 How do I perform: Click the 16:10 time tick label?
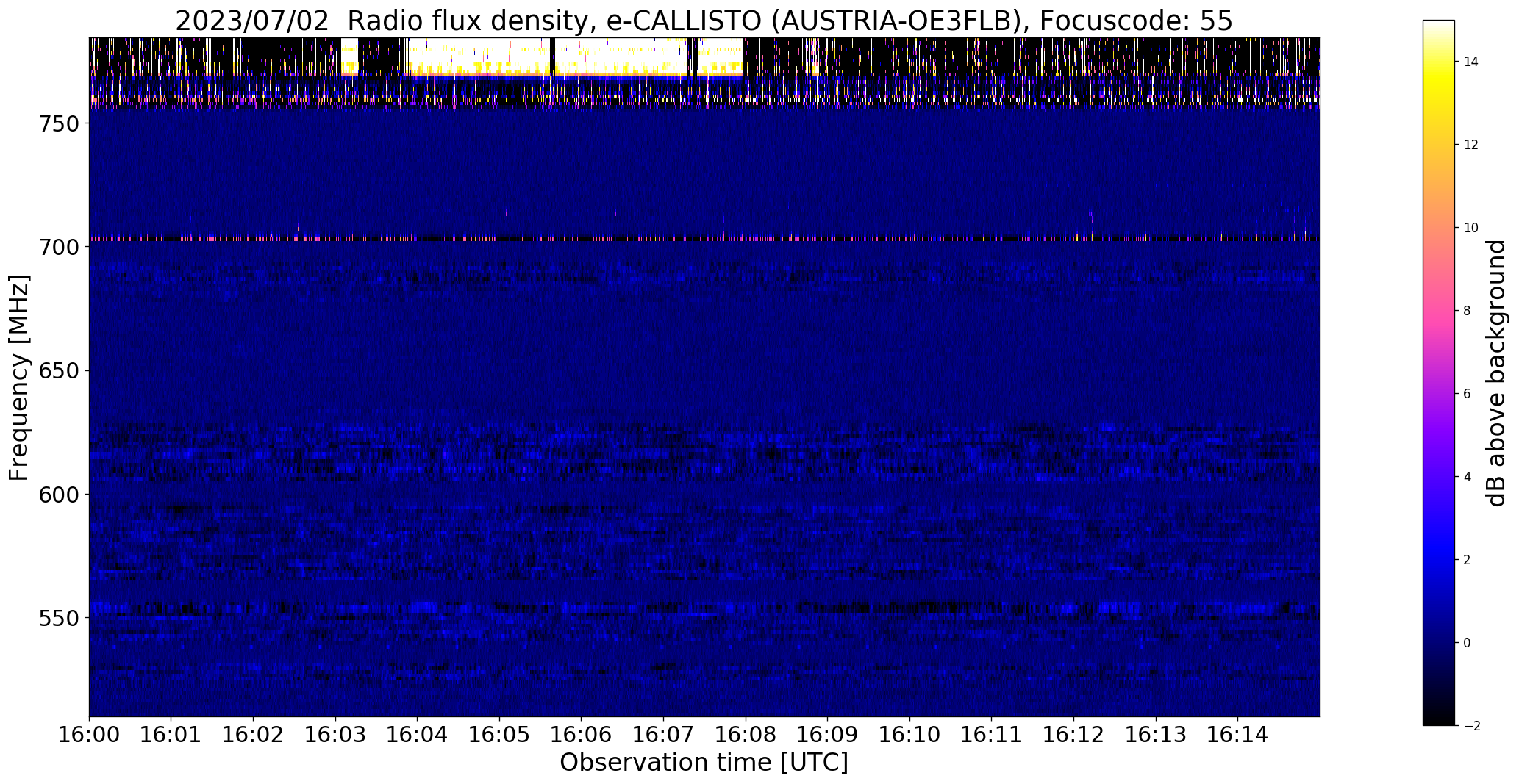[909, 734]
